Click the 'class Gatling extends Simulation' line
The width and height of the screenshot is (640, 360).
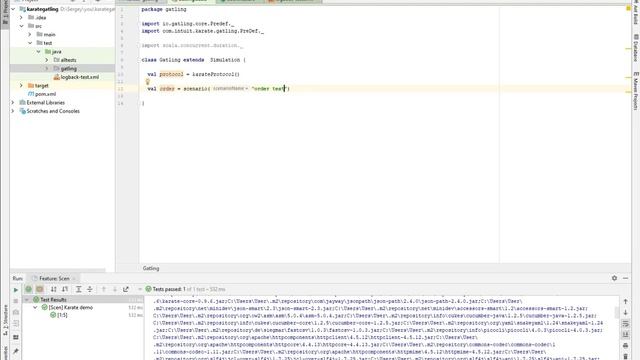pos(194,60)
